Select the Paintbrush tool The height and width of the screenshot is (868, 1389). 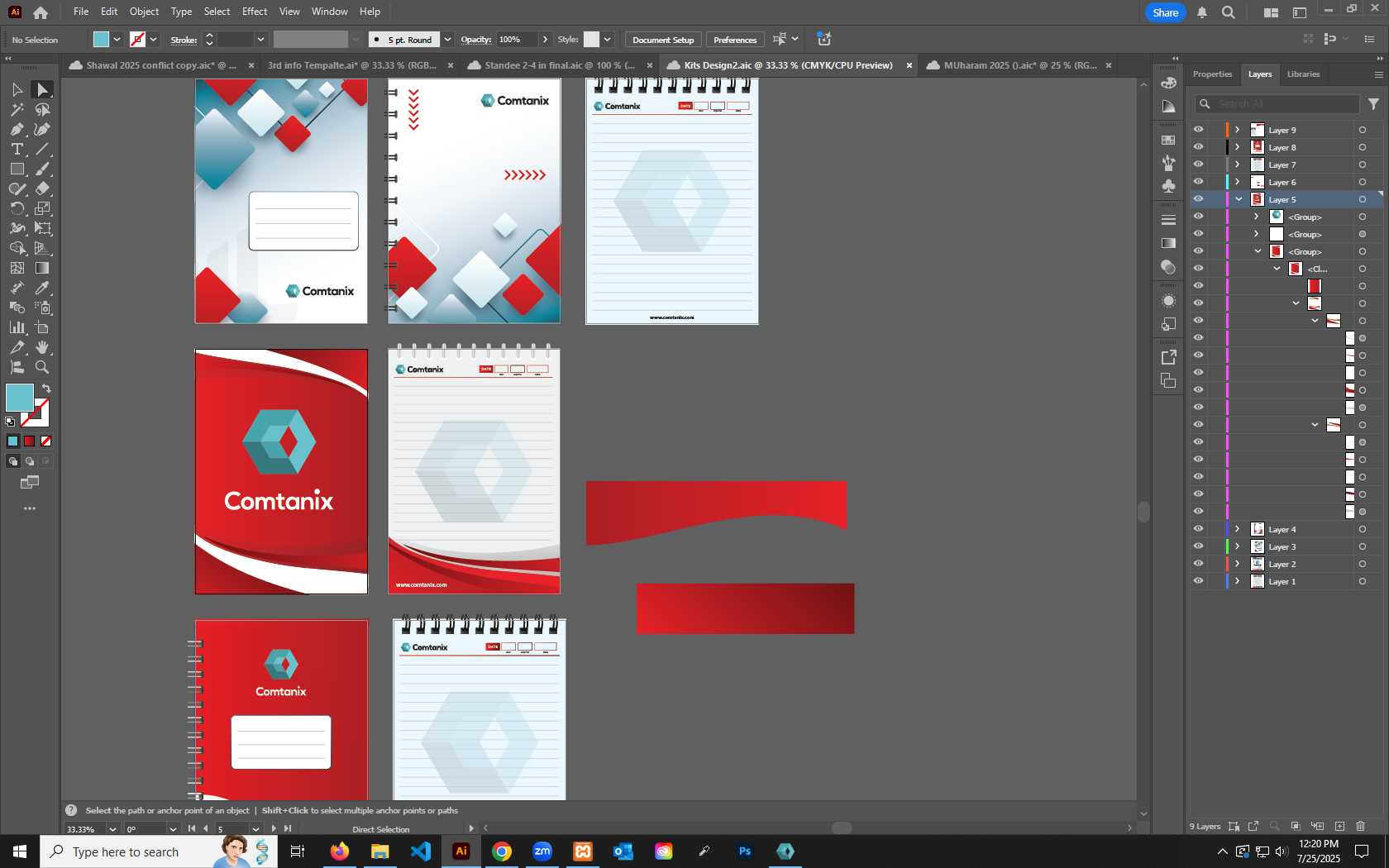coord(42,169)
